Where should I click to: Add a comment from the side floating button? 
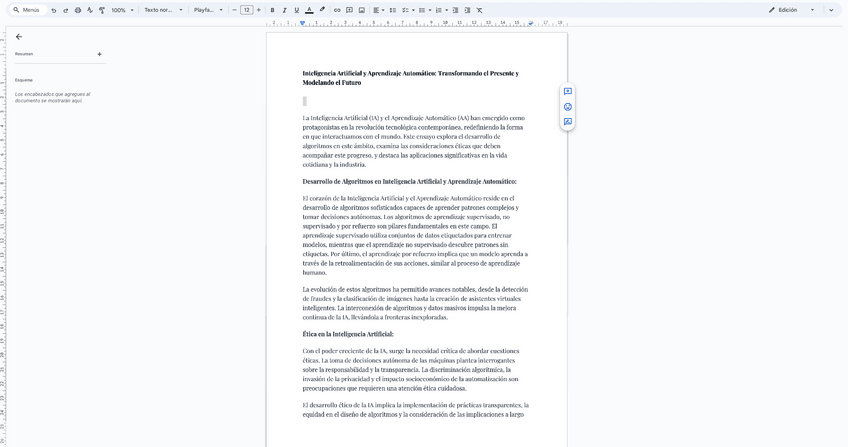(567, 91)
